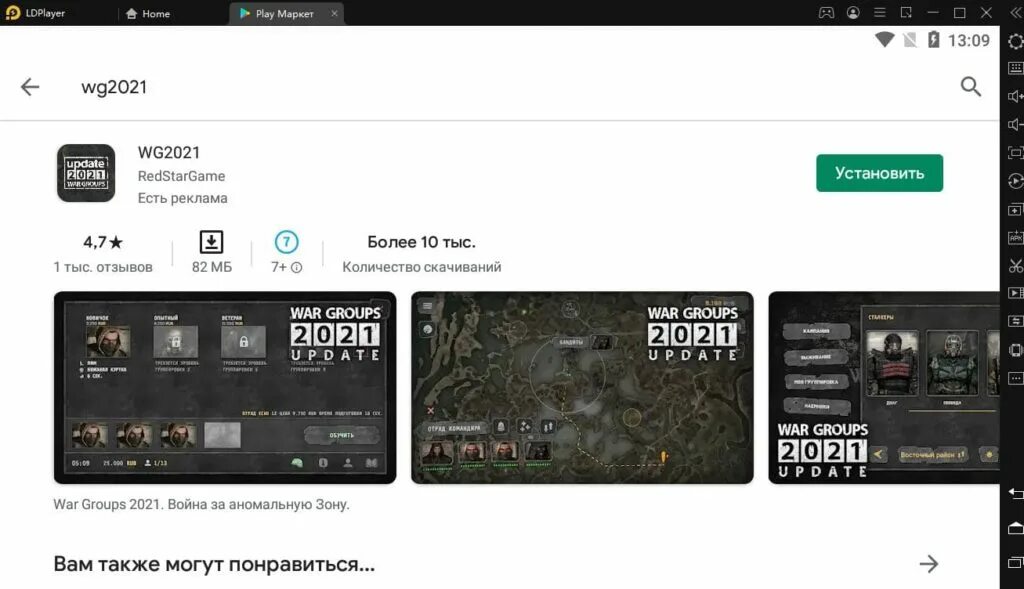Open more options ellipsis in sidebar
1024x589 pixels.
(1016, 378)
